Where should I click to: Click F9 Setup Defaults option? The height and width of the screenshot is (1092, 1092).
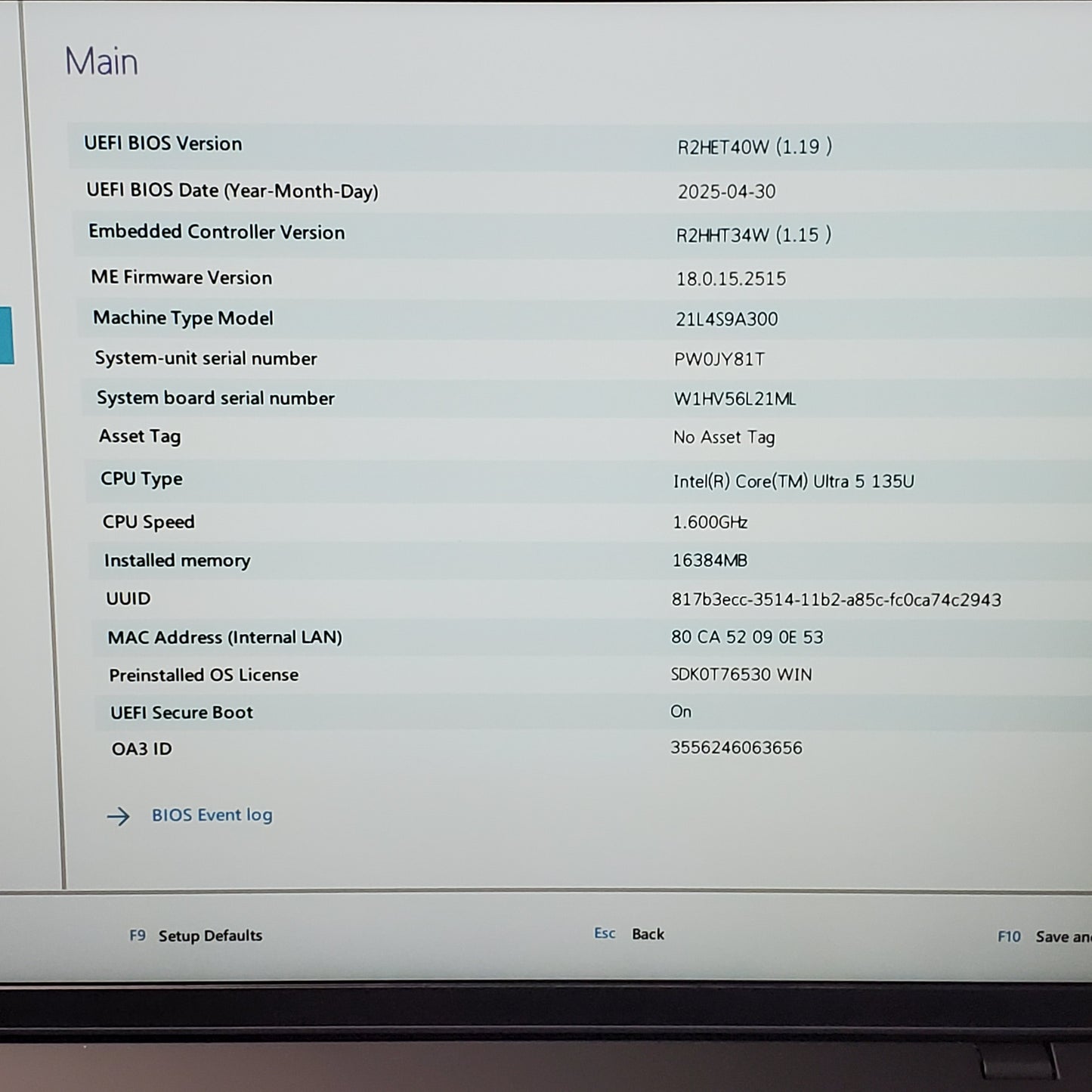tap(196, 936)
